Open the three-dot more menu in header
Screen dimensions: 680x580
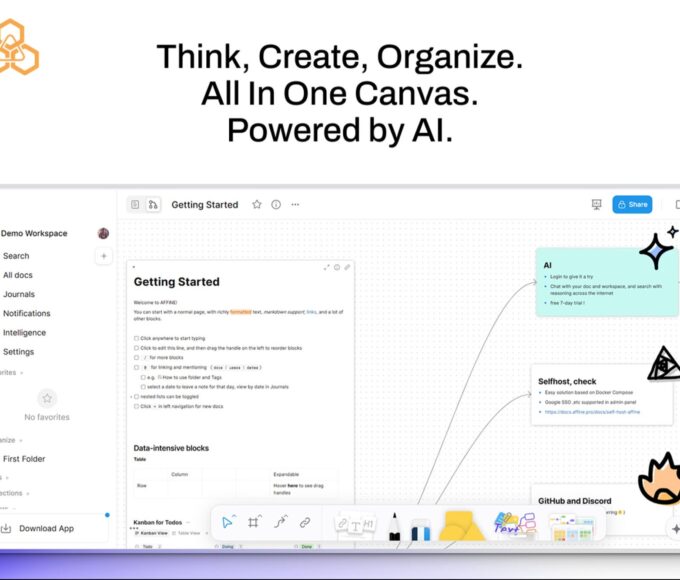(x=295, y=204)
